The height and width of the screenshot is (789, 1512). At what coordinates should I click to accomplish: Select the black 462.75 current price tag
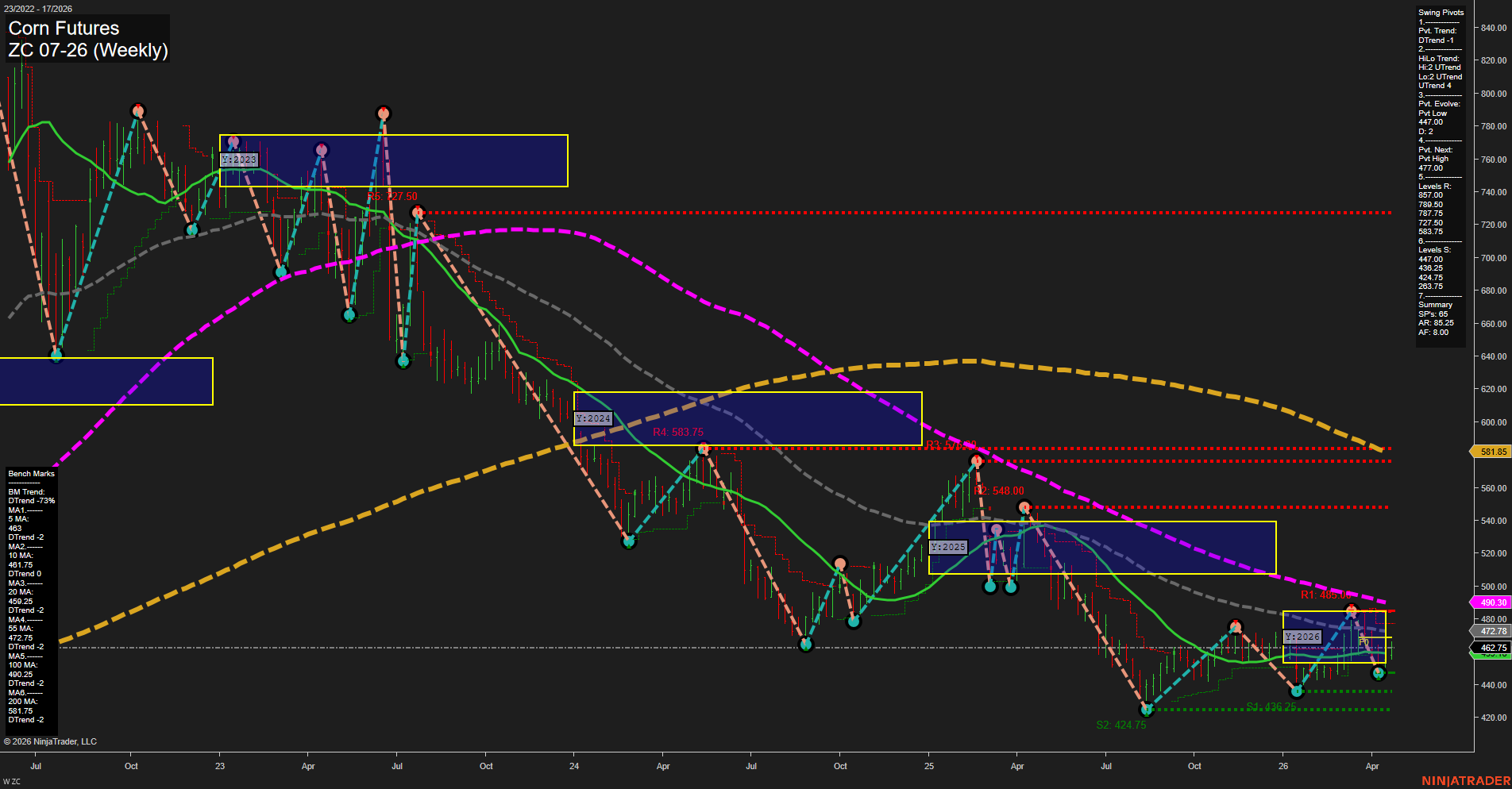click(x=1492, y=648)
